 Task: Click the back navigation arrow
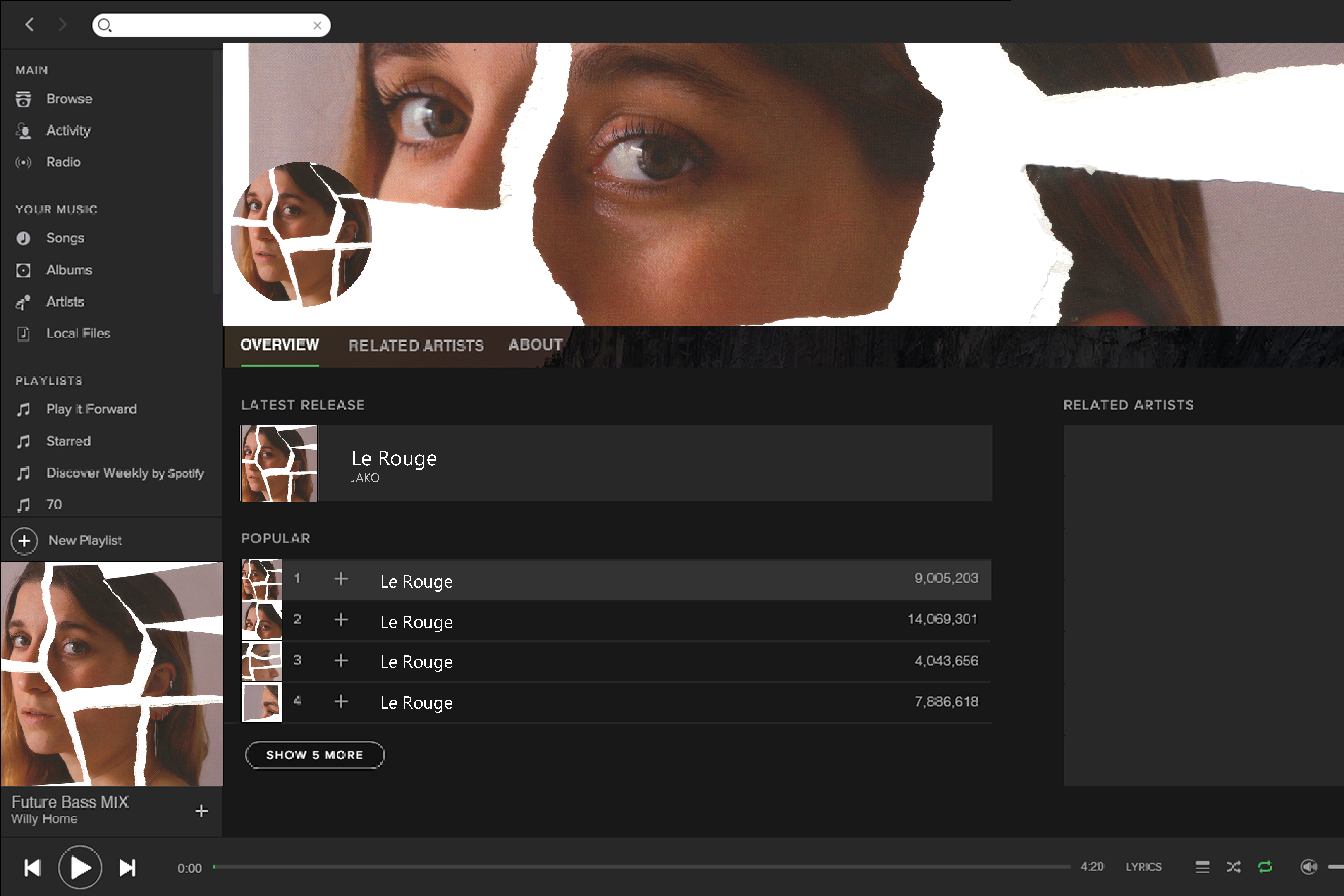point(30,24)
